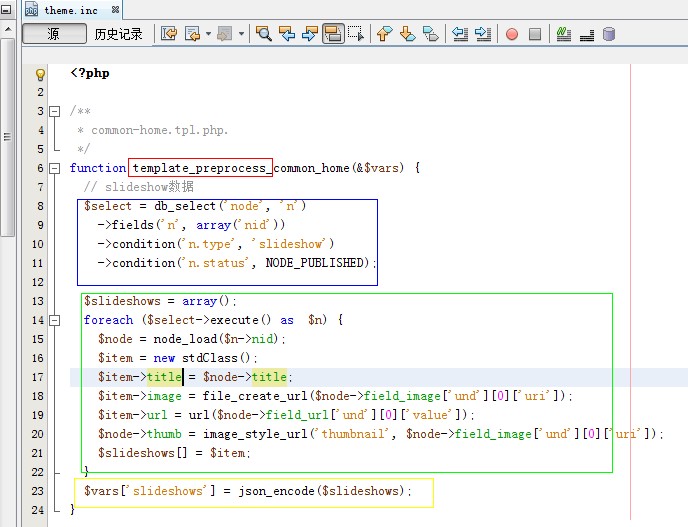
Task: Collapse the function fold at line 6
Action: tap(54, 168)
